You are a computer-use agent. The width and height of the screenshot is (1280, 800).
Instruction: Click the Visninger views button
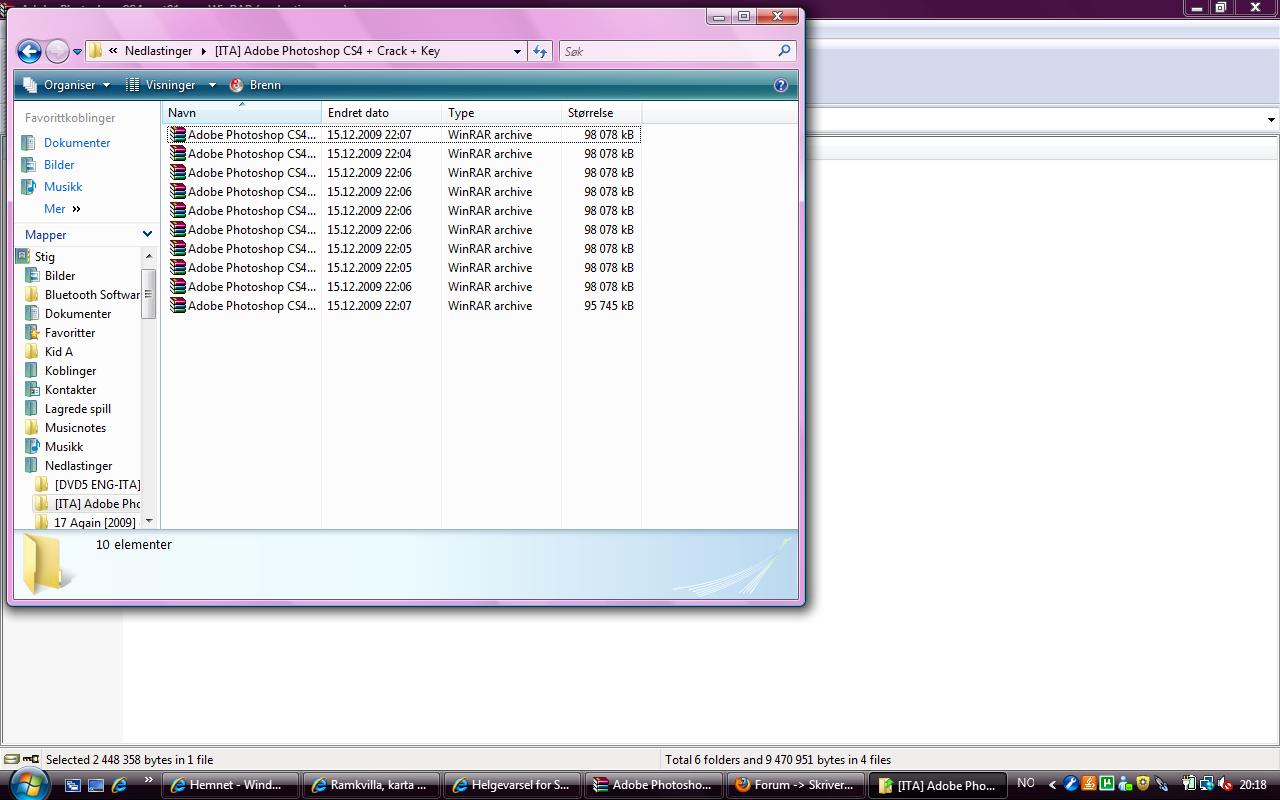161,85
